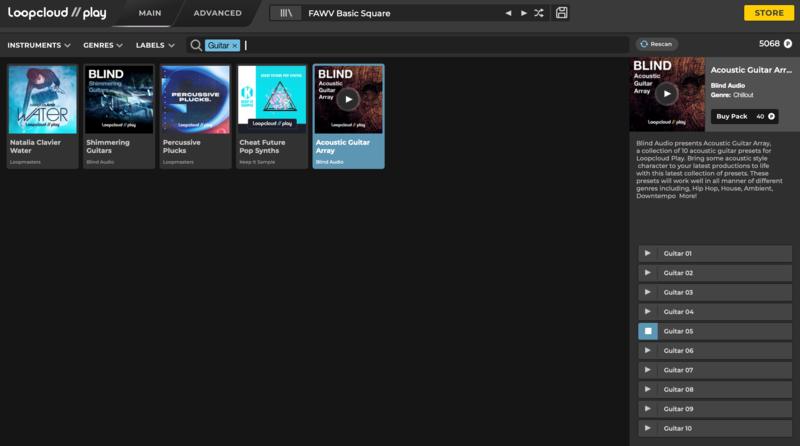Switch to the Advanced tab
Image resolution: width=800 pixels, height=446 pixels.
(217, 14)
